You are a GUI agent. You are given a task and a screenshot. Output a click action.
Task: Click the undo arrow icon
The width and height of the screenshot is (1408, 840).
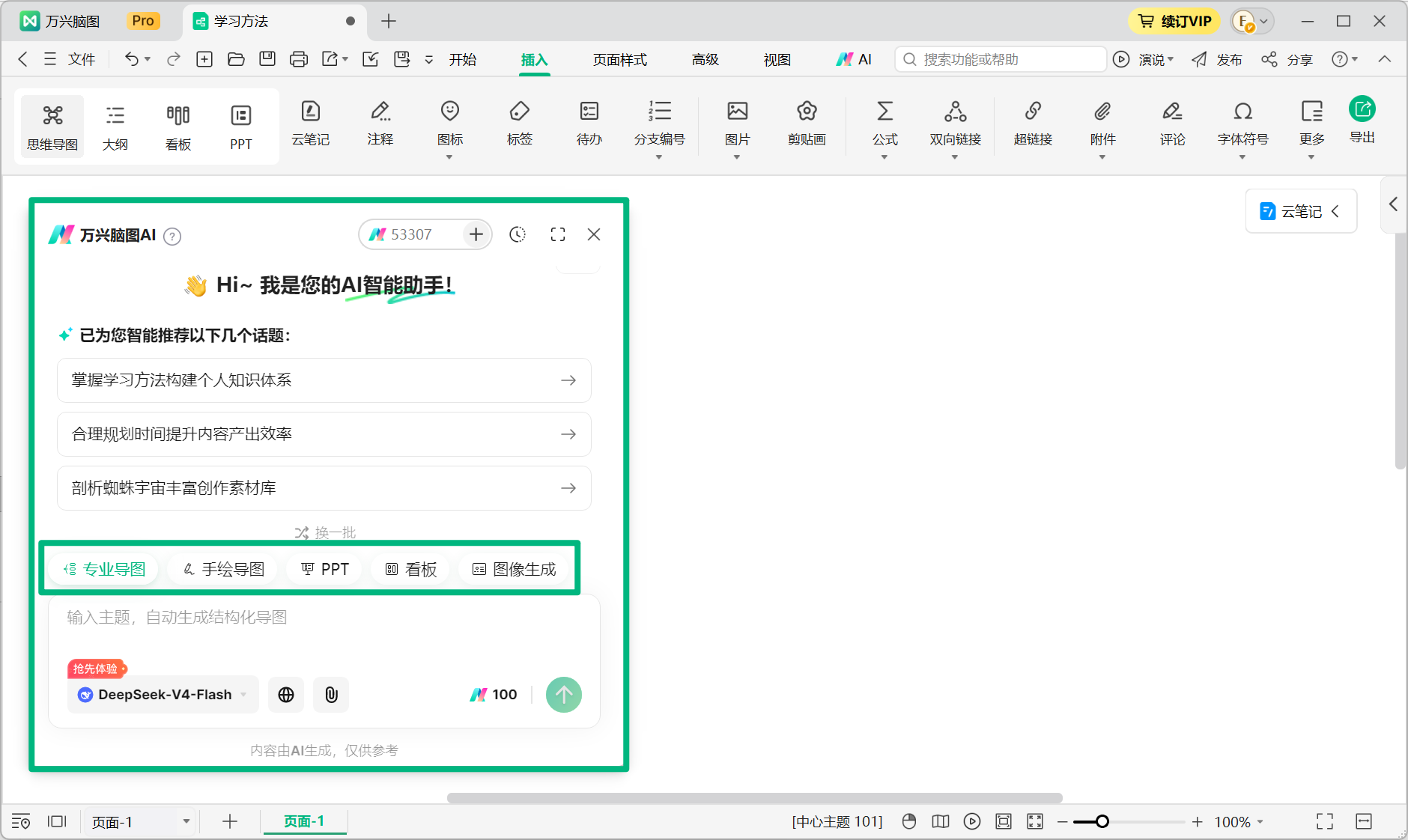point(131,59)
